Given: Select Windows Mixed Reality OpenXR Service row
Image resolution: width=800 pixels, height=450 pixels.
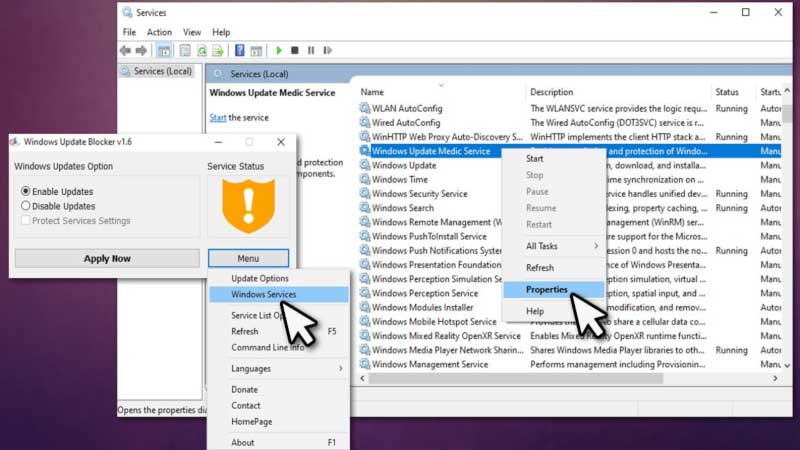Looking at the screenshot, I should click(569, 336).
